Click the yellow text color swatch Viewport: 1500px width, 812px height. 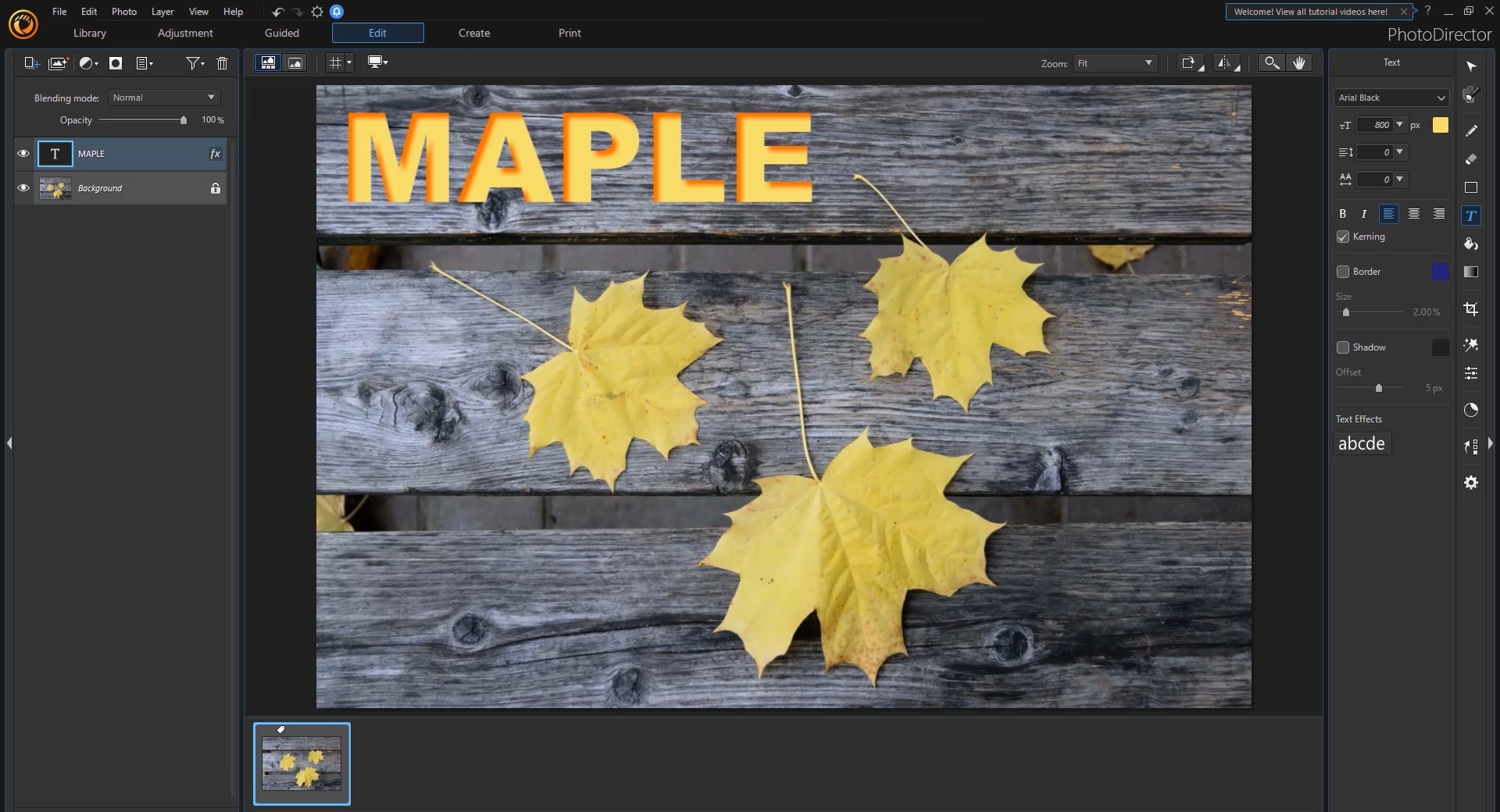[1440, 125]
